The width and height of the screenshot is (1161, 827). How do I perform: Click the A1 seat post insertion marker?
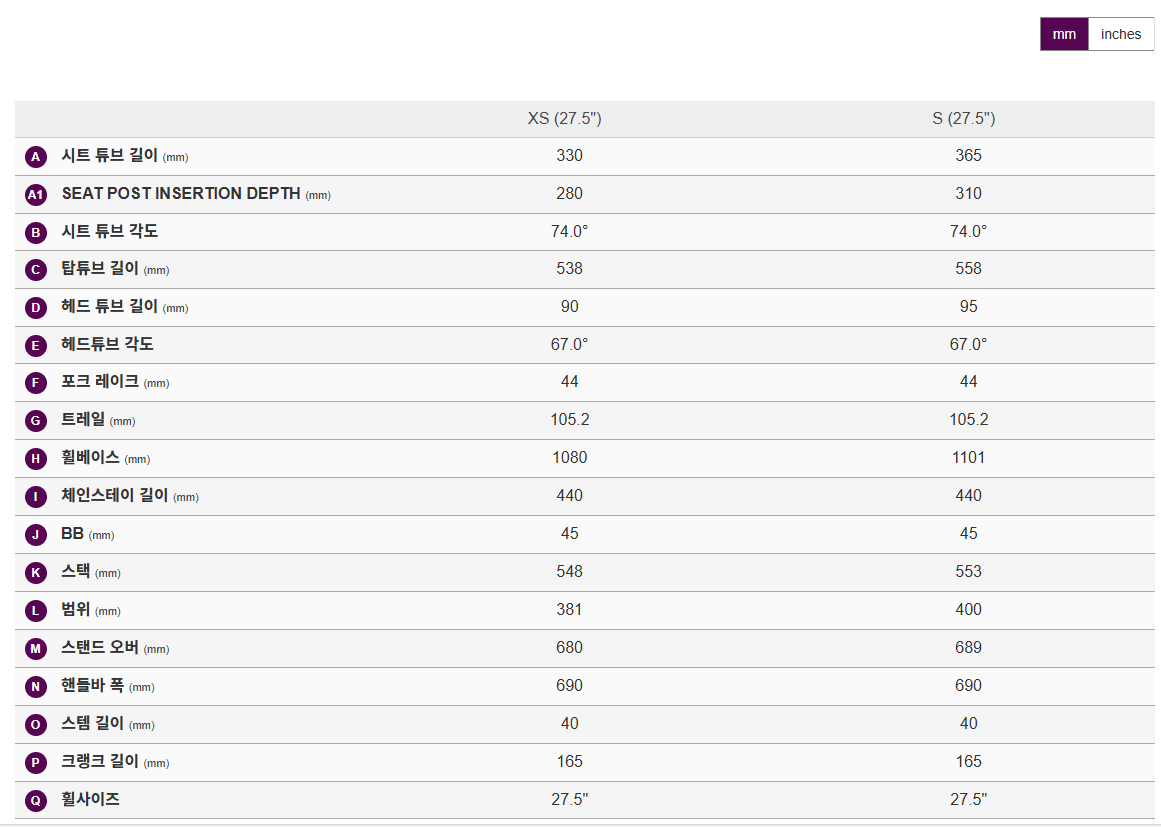coord(36,195)
